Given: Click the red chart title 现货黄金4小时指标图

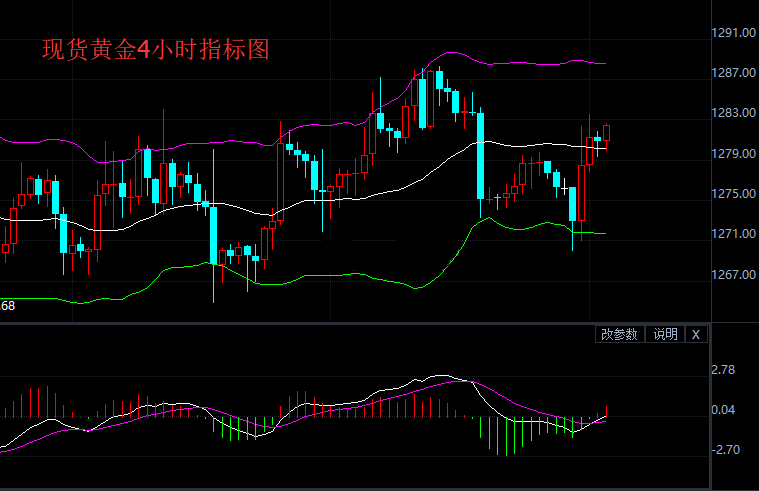Looking at the screenshot, I should pyautogui.click(x=155, y=49).
